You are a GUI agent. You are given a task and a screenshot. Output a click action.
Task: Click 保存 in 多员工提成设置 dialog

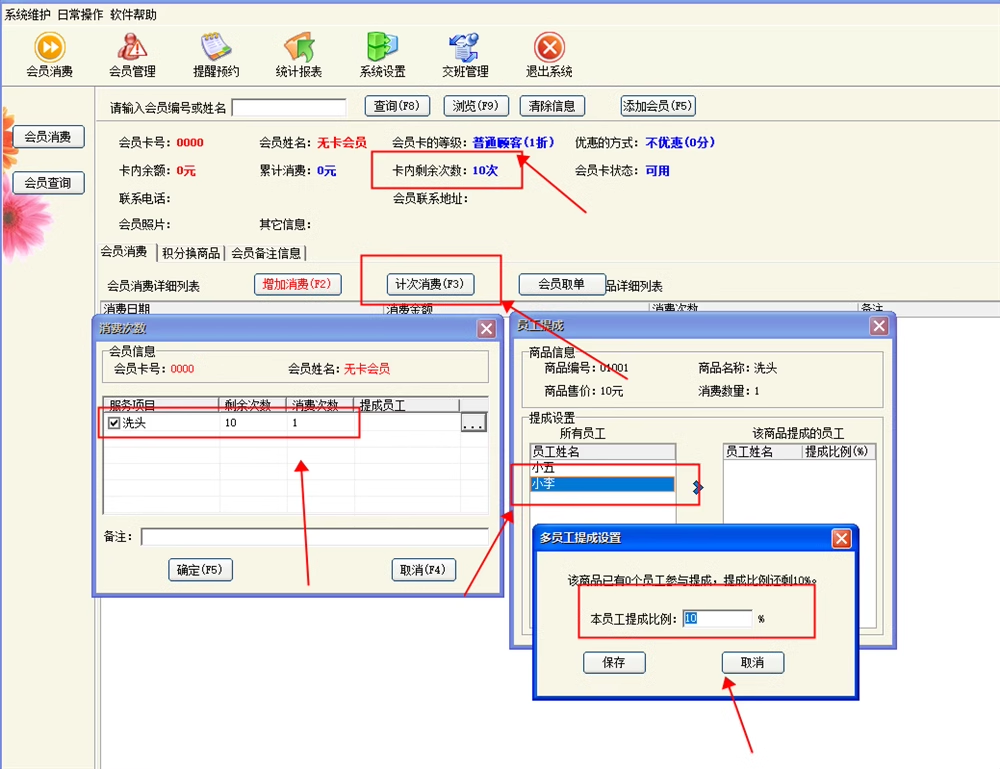click(614, 663)
